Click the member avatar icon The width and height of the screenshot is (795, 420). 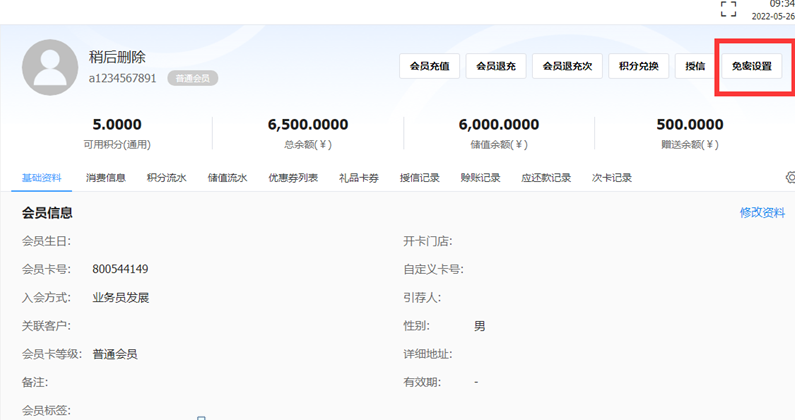(x=50, y=67)
